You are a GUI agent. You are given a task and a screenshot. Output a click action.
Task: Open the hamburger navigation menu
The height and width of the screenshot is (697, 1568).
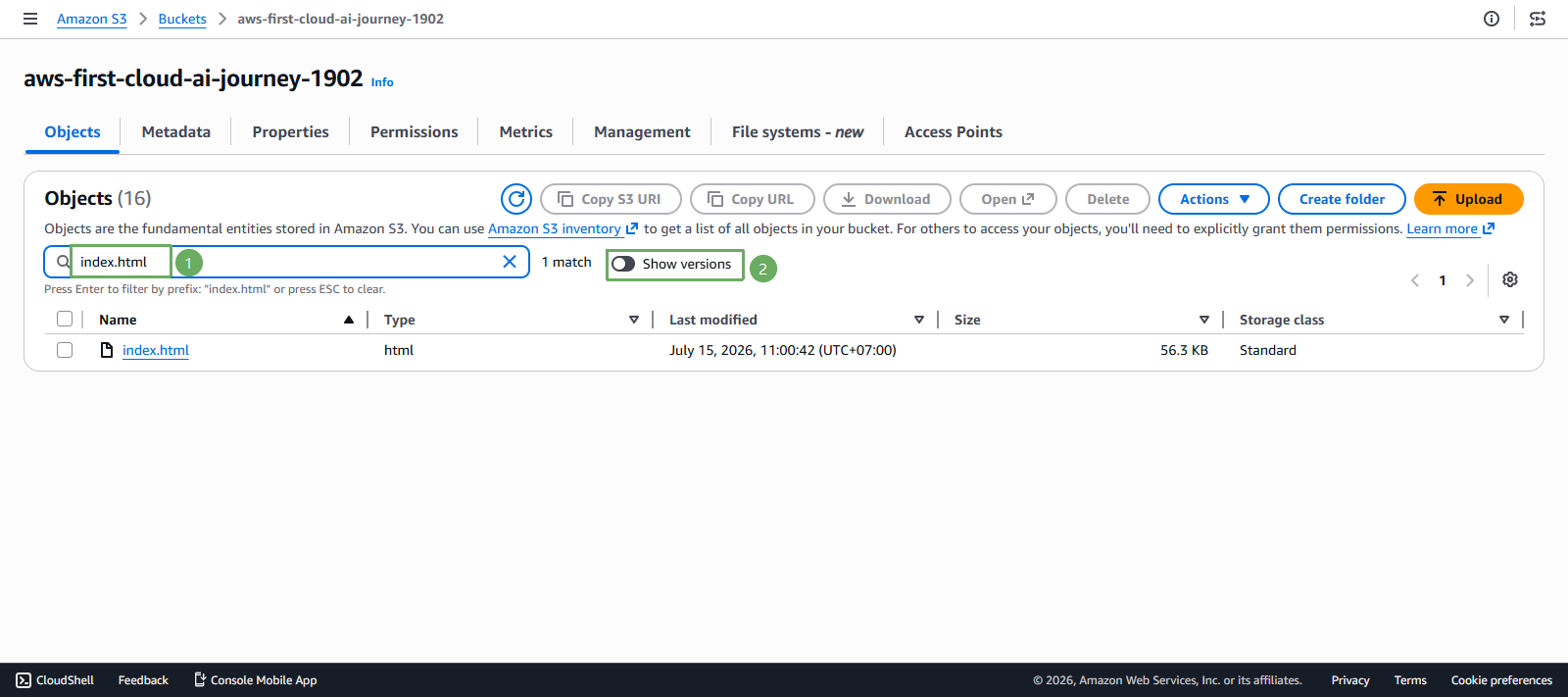[x=30, y=19]
